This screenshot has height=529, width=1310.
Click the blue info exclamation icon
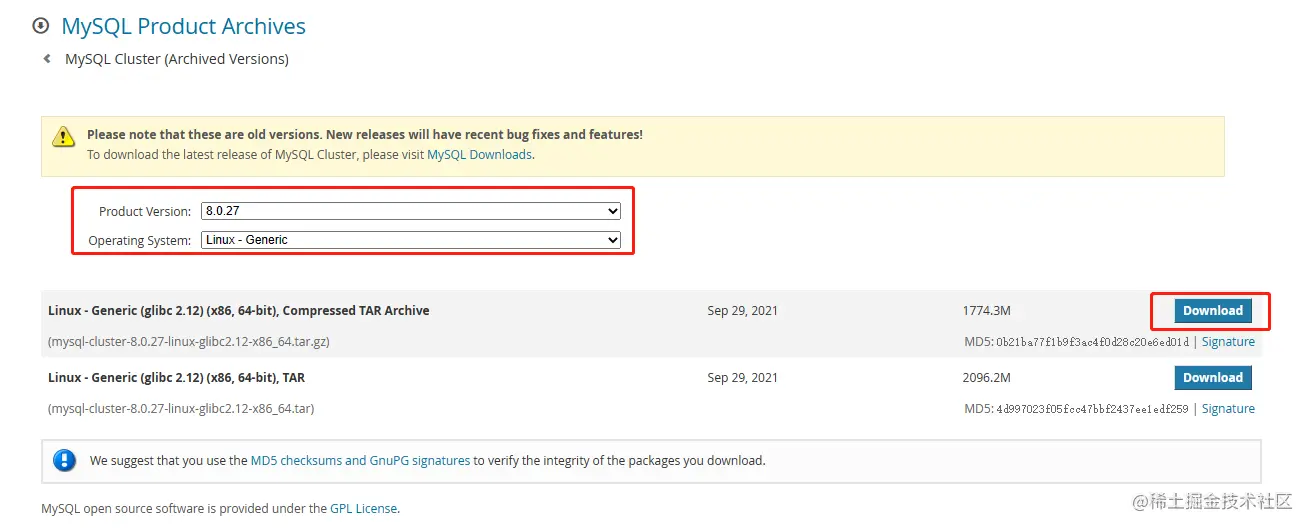click(64, 461)
